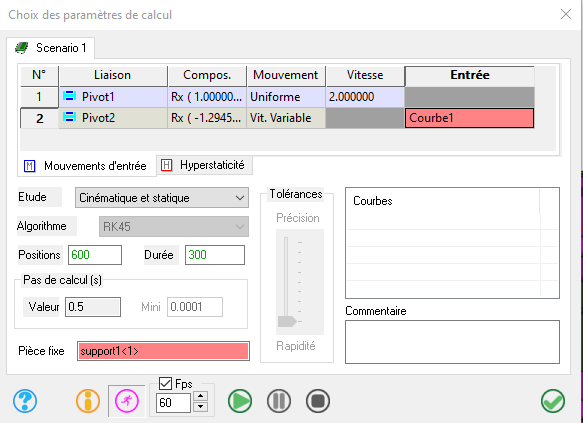Pause the simulation with the pause button
The height and width of the screenshot is (423, 583).
[x=279, y=401]
